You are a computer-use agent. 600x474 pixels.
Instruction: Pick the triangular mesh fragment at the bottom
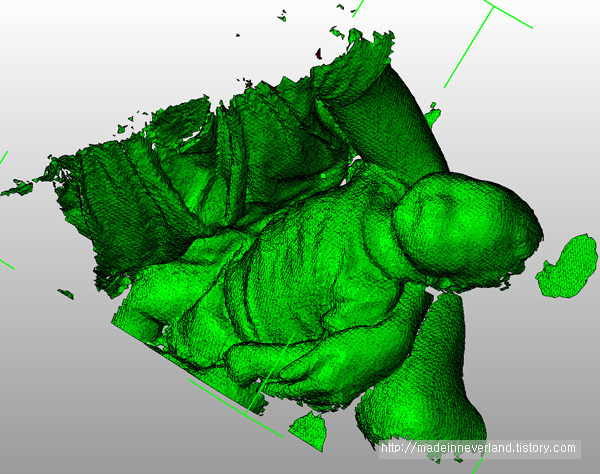[x=308, y=431]
